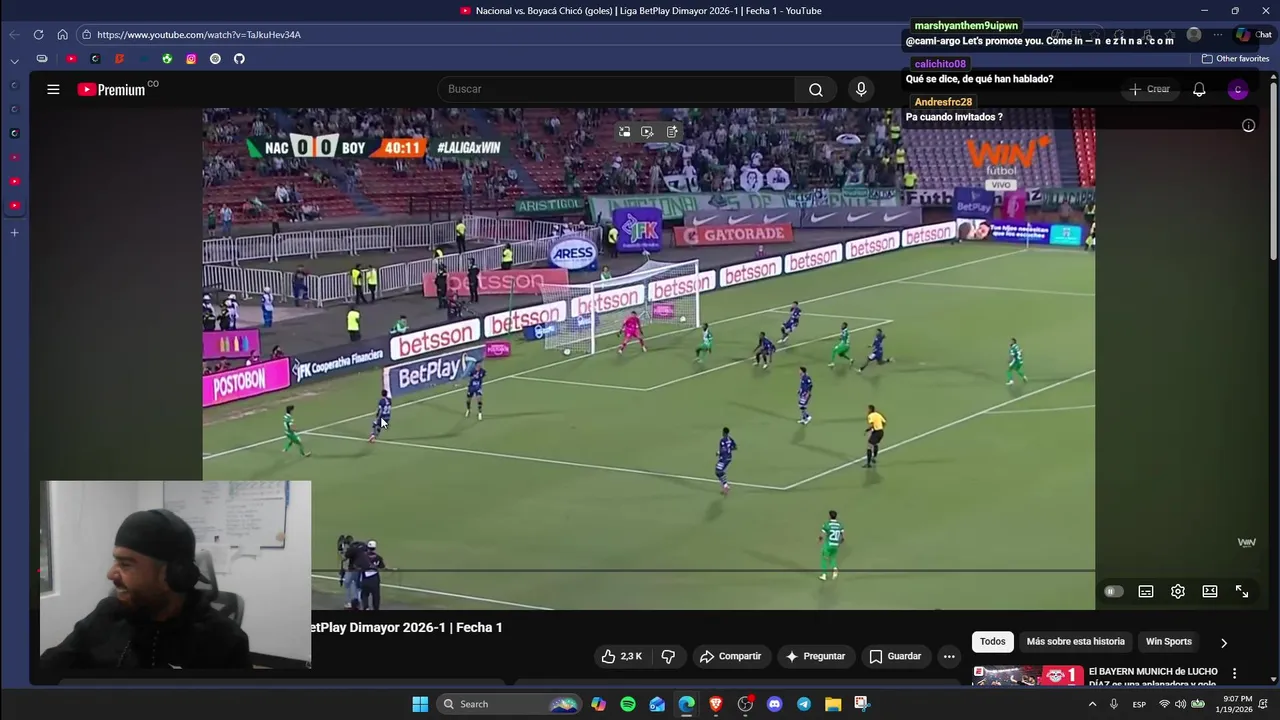Open YouTube notifications bell
This screenshot has height=720, width=1280.
pos(1199,89)
